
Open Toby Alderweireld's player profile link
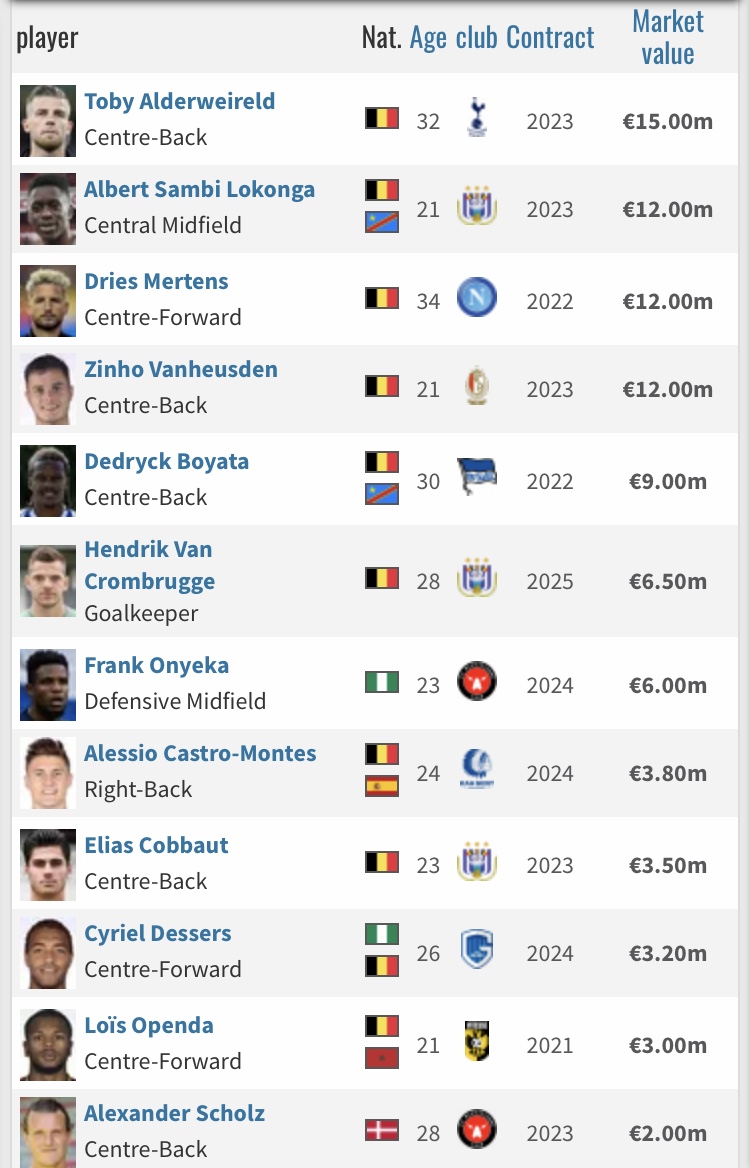(180, 101)
